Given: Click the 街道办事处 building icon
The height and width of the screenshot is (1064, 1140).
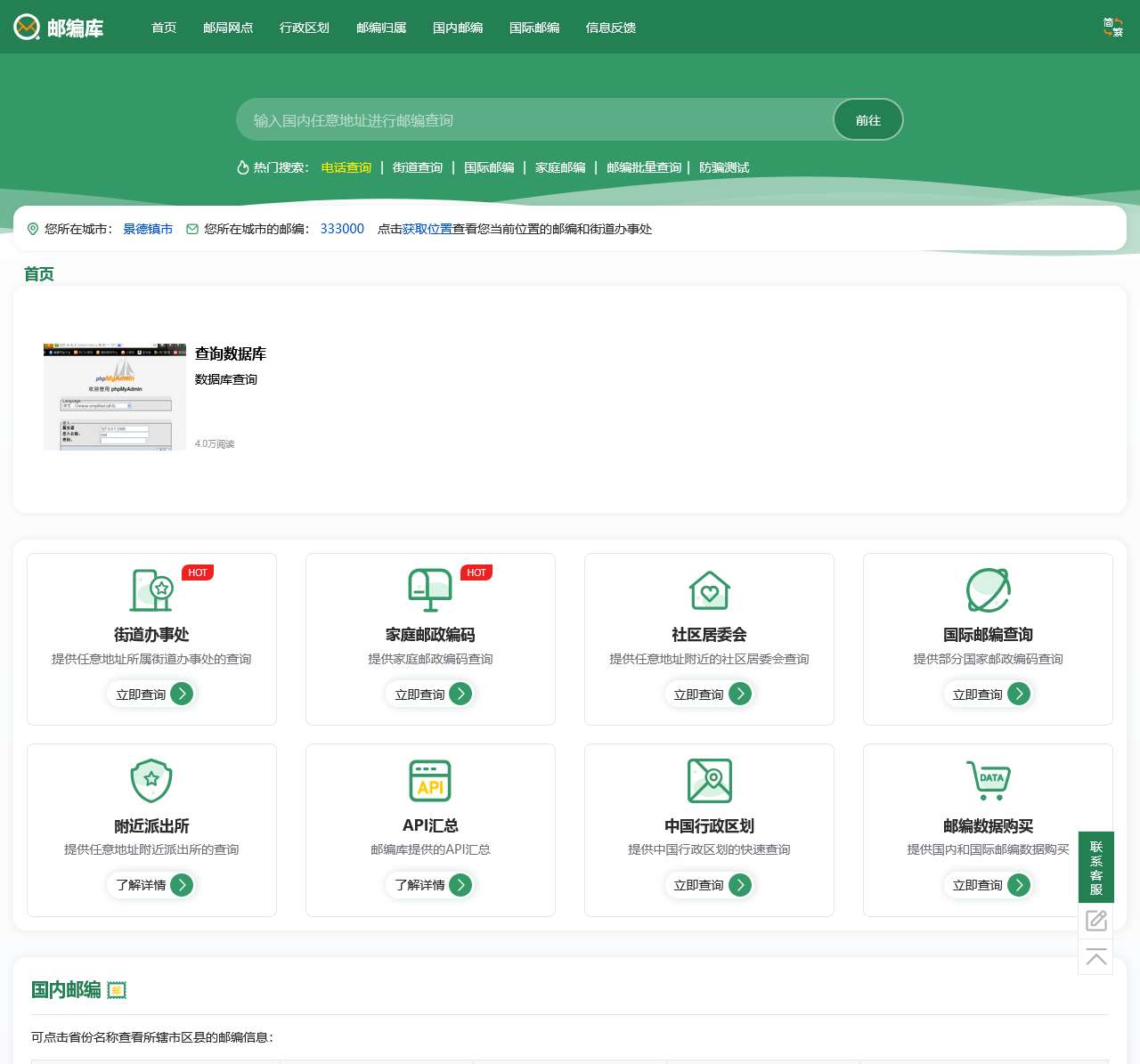Looking at the screenshot, I should tap(151, 589).
